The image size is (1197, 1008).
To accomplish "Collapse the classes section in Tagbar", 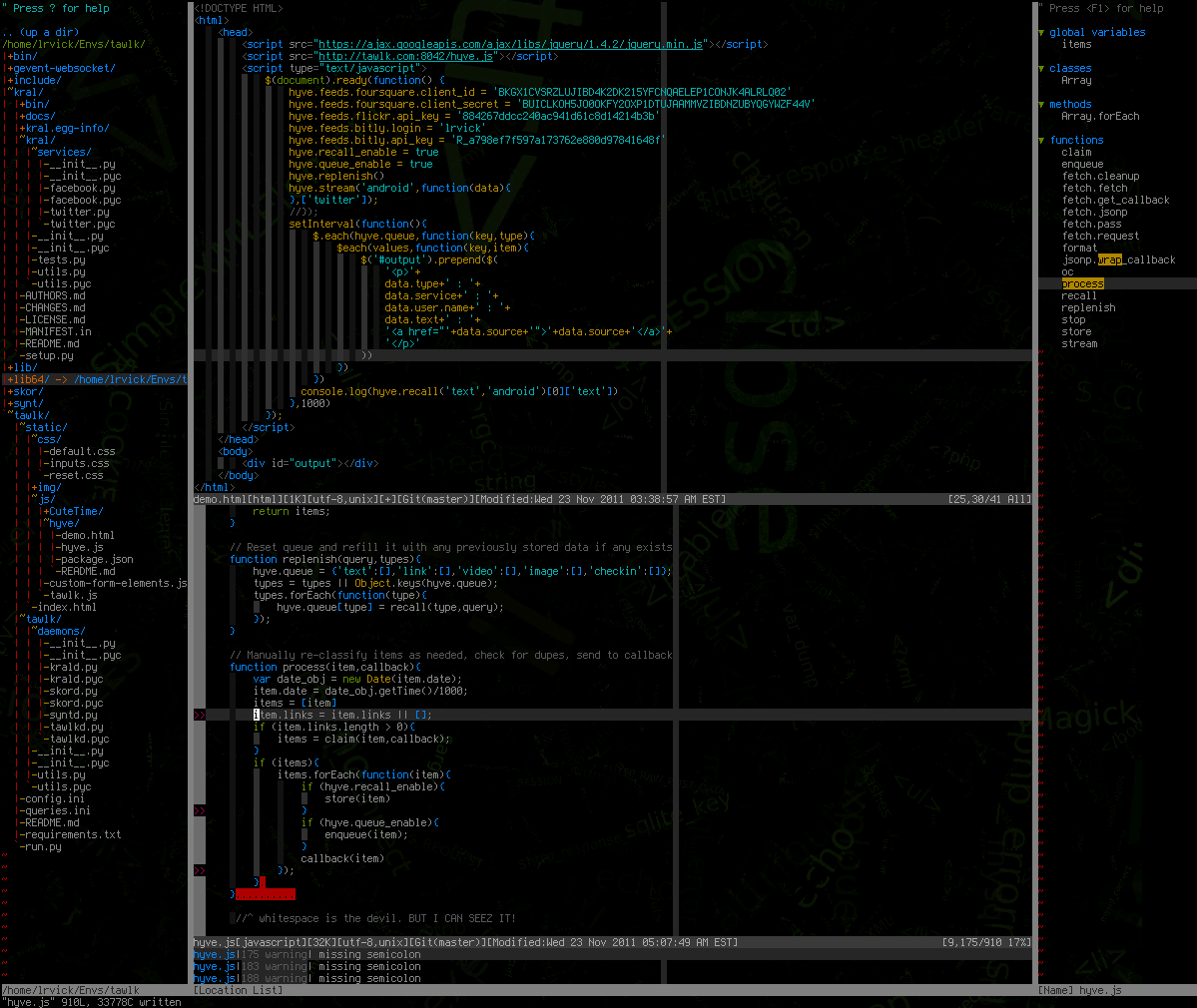I will click(1041, 69).
